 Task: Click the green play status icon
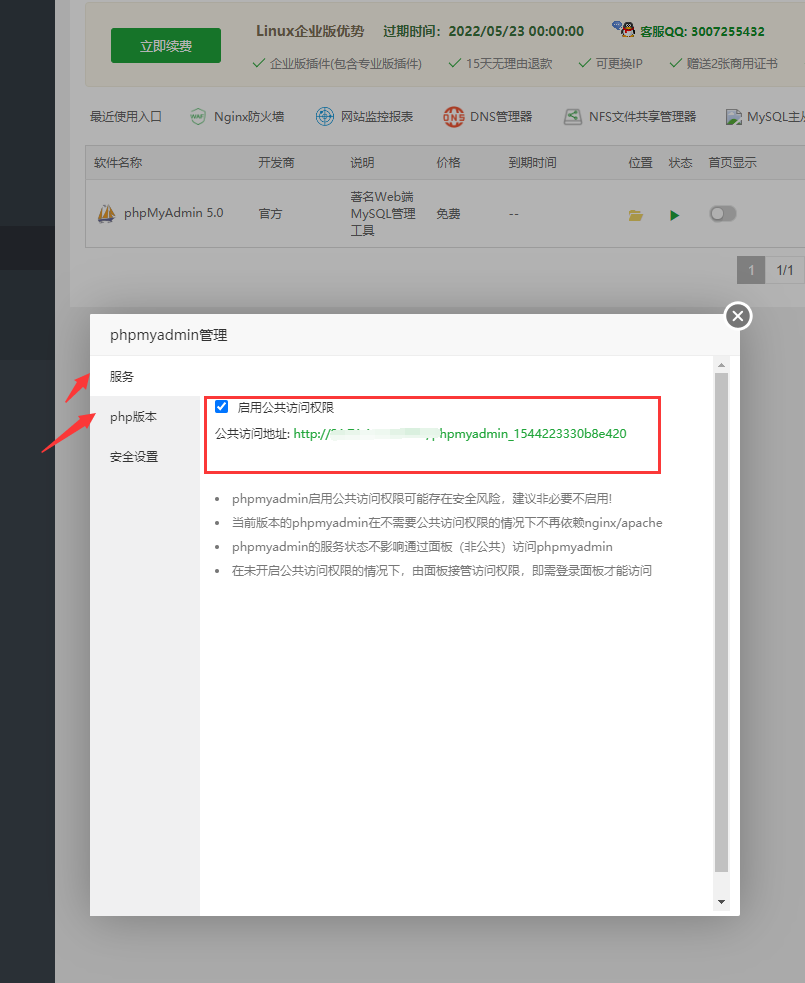click(x=675, y=216)
